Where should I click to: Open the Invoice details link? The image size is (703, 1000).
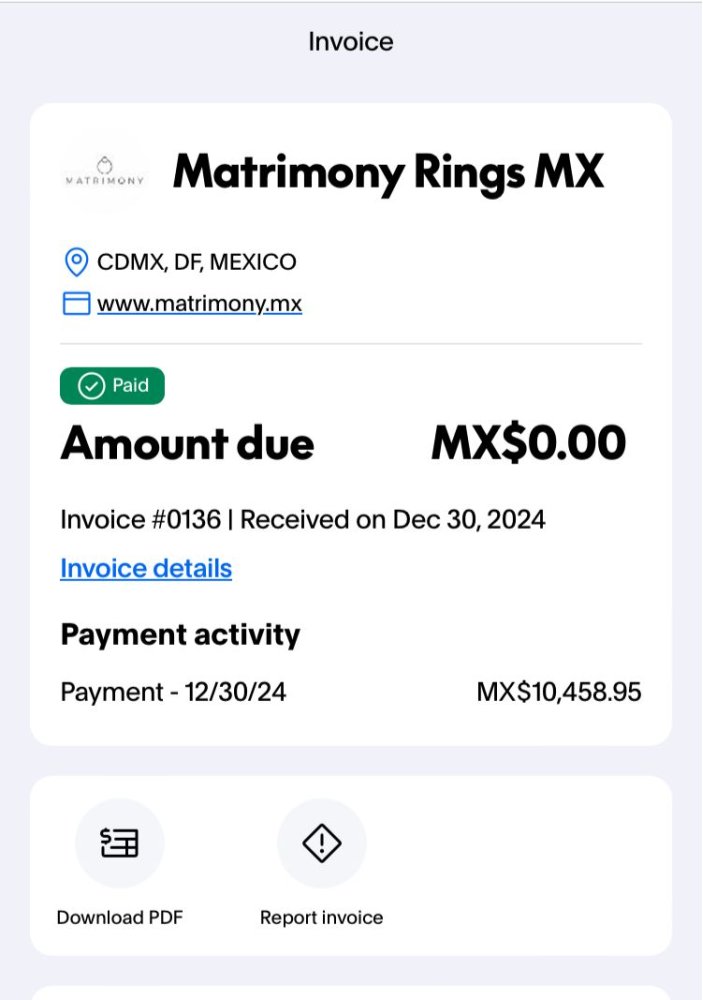[146, 568]
